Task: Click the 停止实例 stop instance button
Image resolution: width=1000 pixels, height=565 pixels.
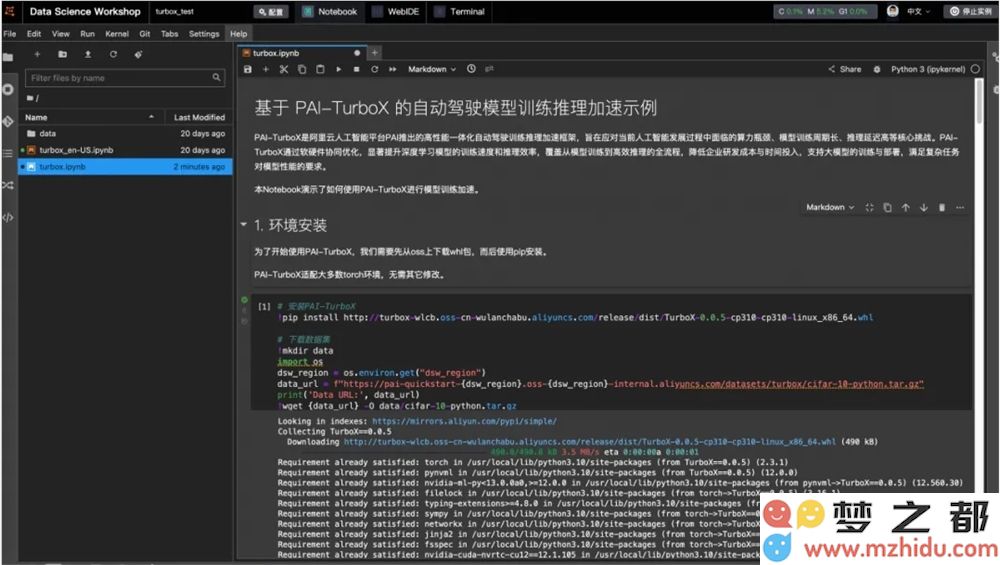Action: point(971,11)
